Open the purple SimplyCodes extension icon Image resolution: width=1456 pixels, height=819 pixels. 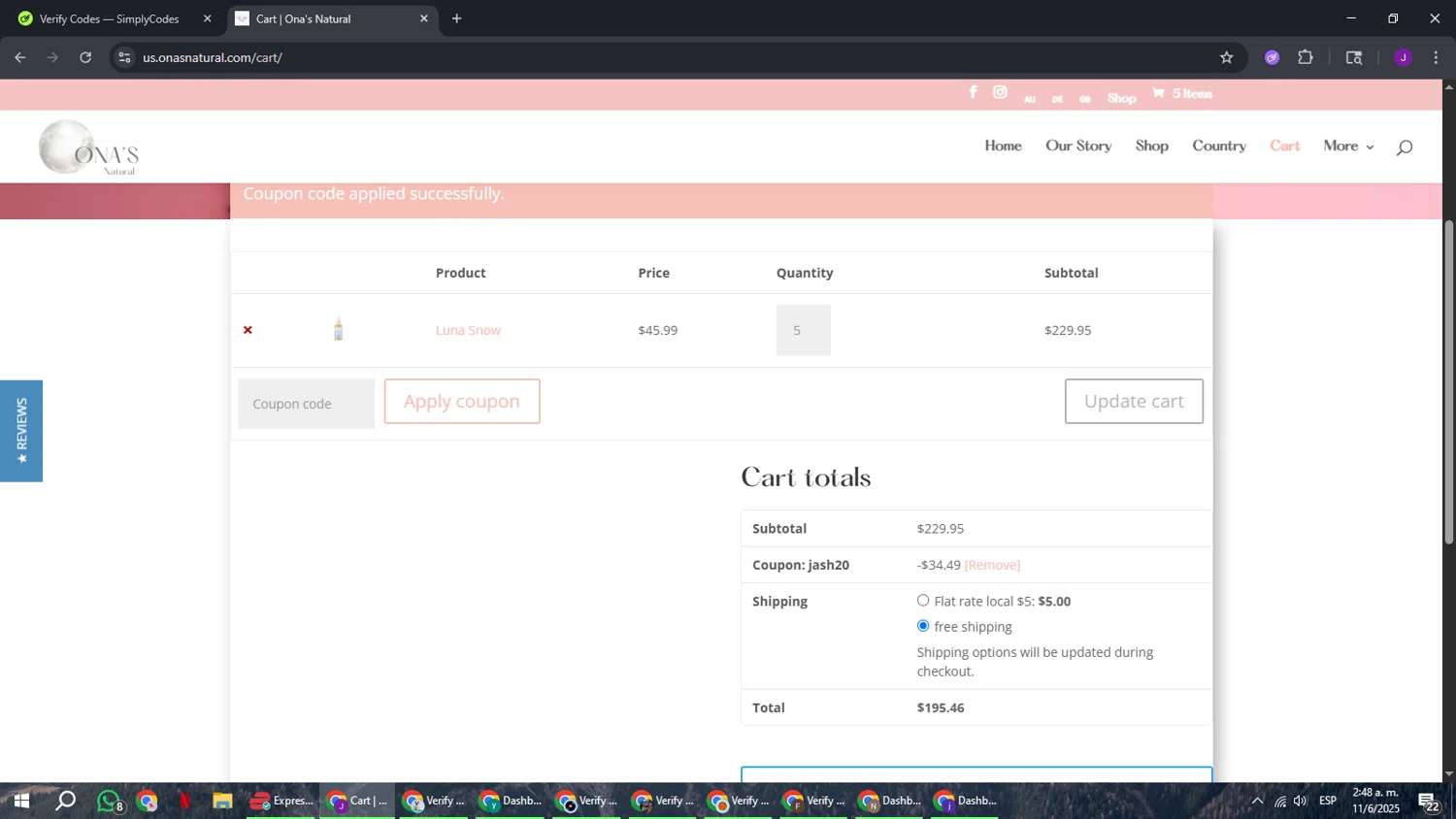click(1272, 57)
